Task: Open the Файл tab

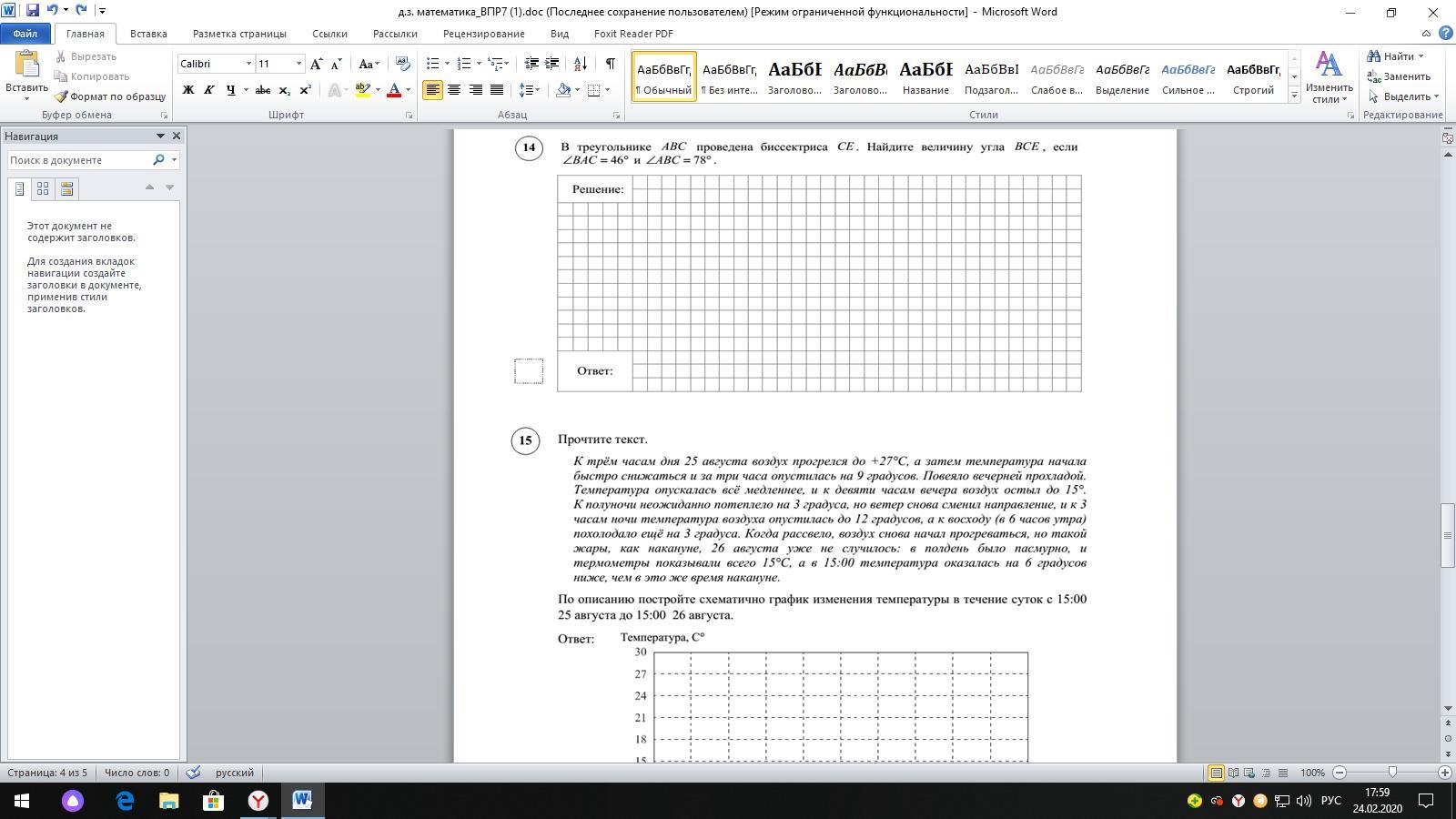Action: pos(25,34)
